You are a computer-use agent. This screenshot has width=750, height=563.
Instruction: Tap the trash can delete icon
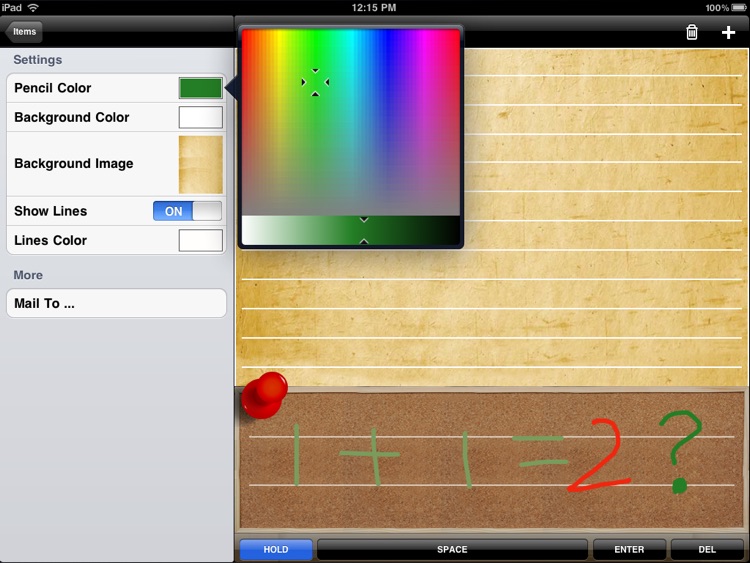[692, 32]
